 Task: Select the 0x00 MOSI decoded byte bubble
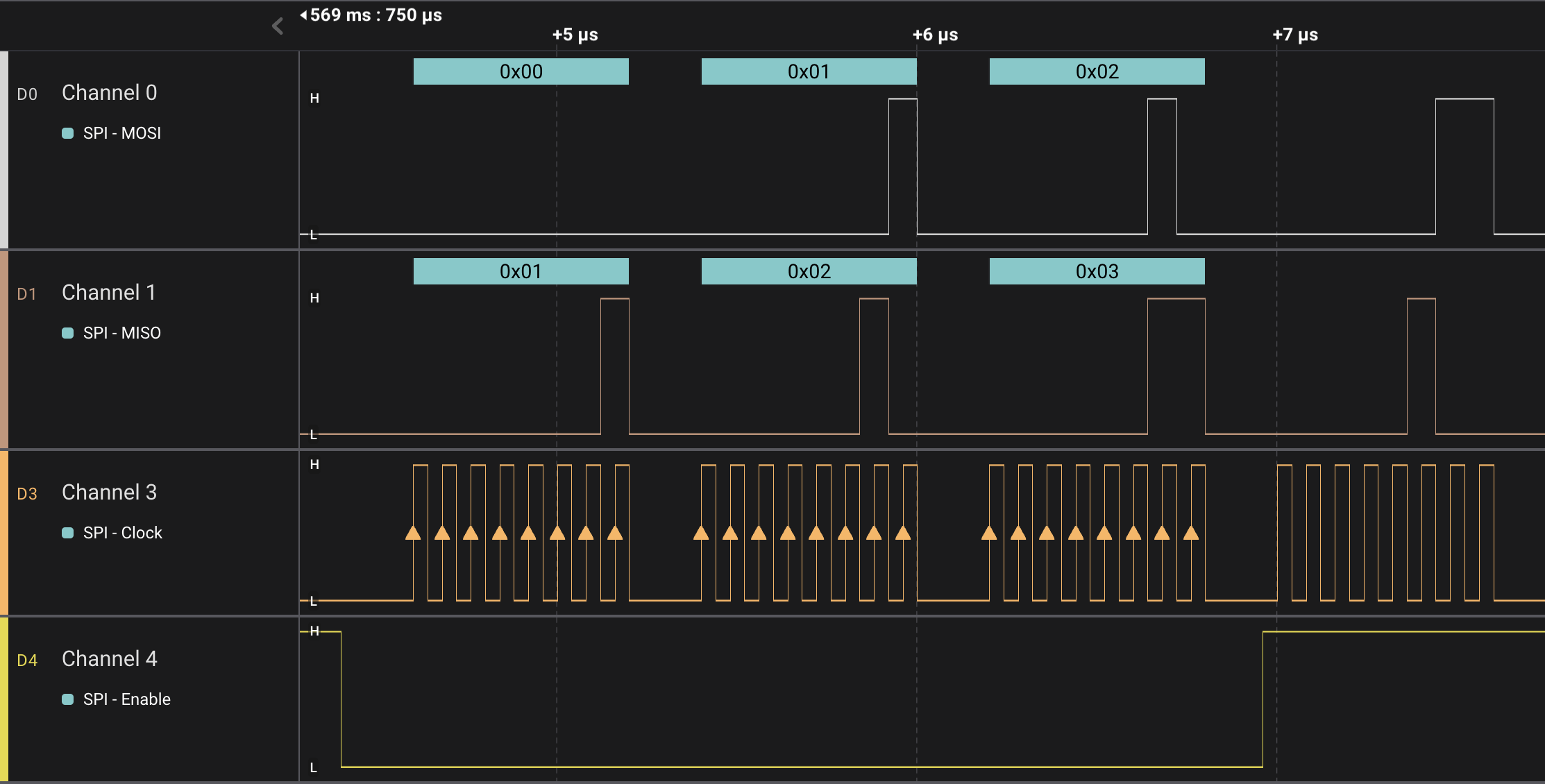pyautogui.click(x=521, y=71)
